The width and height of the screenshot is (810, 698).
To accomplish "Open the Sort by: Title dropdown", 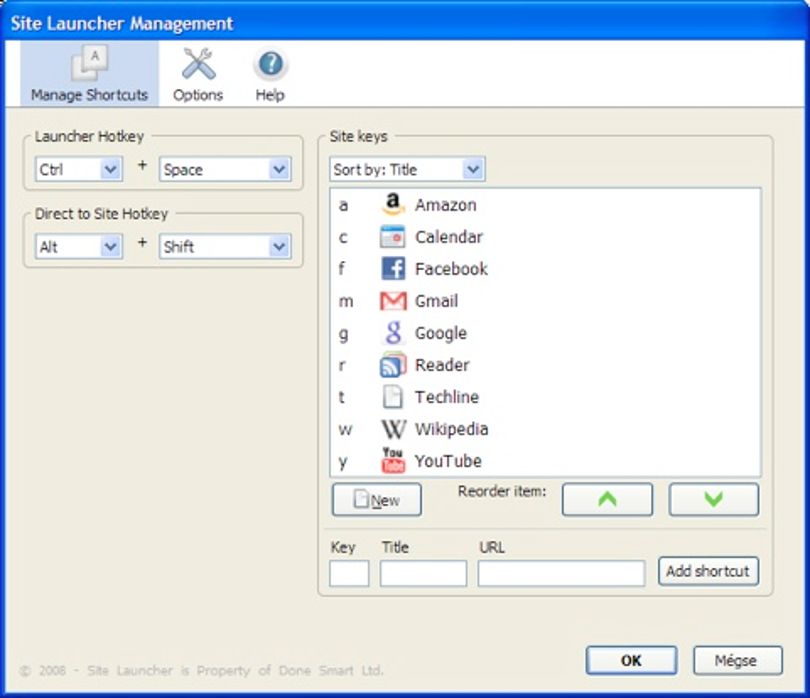I will pyautogui.click(x=407, y=169).
